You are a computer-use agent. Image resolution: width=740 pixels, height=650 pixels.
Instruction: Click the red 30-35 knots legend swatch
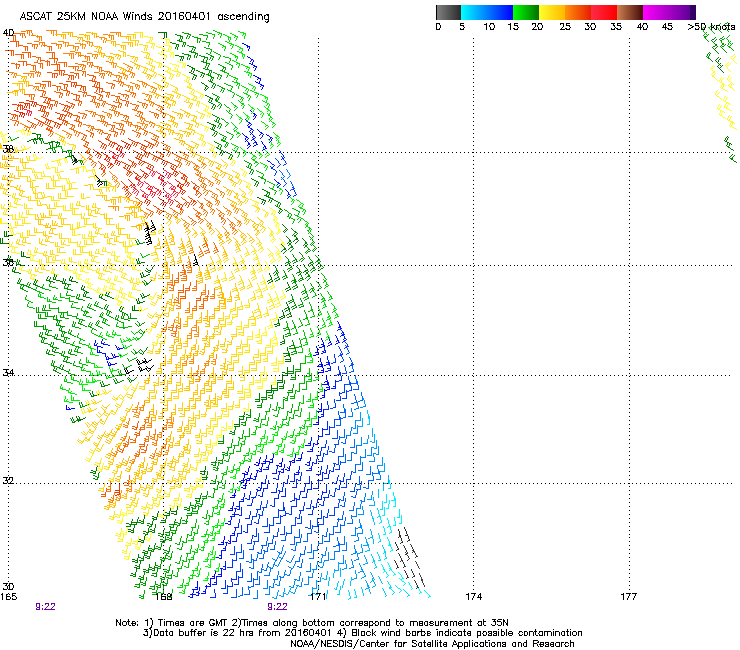click(x=604, y=12)
